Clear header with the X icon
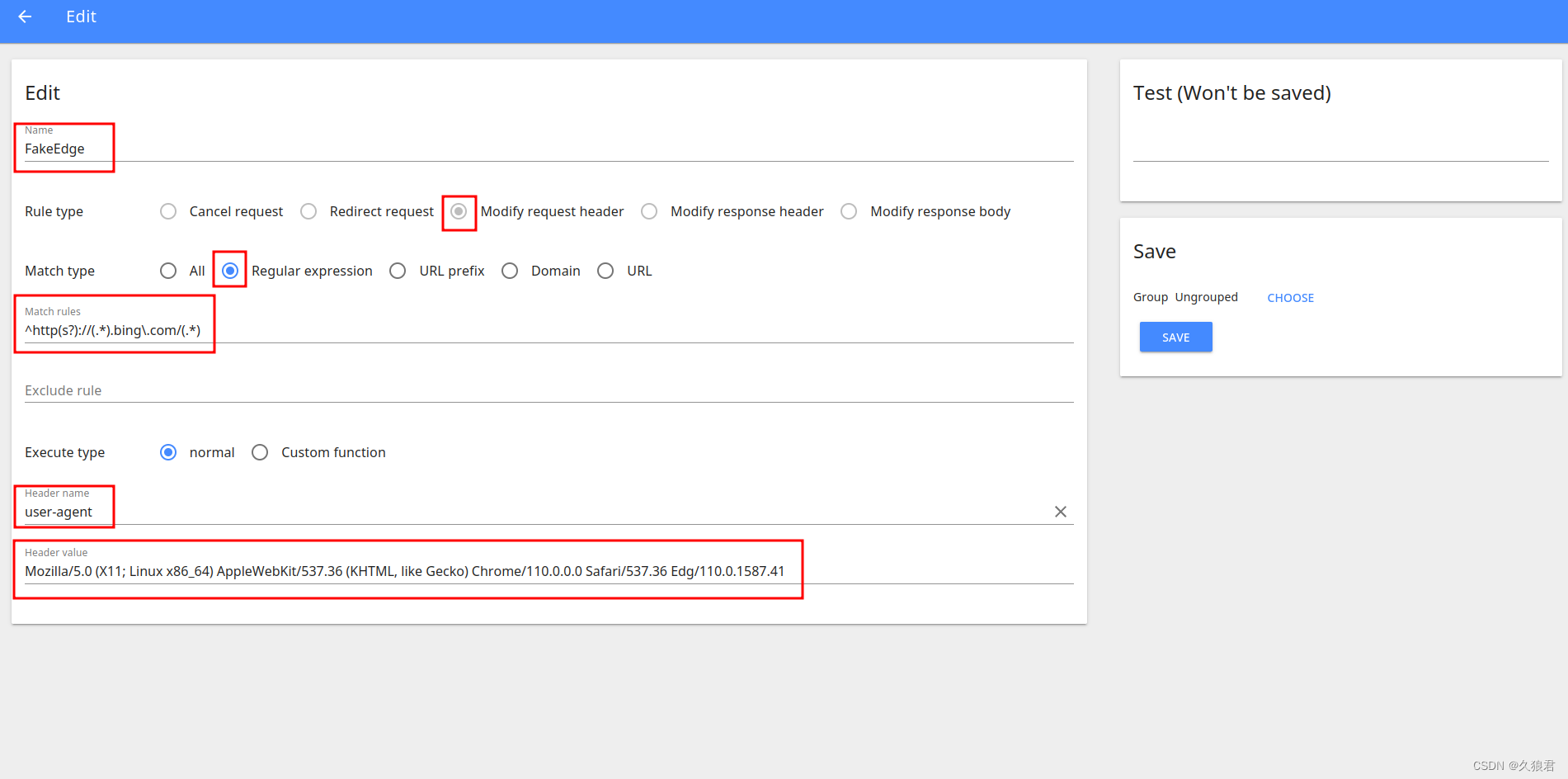This screenshot has height=779, width=1568. pos(1061,512)
